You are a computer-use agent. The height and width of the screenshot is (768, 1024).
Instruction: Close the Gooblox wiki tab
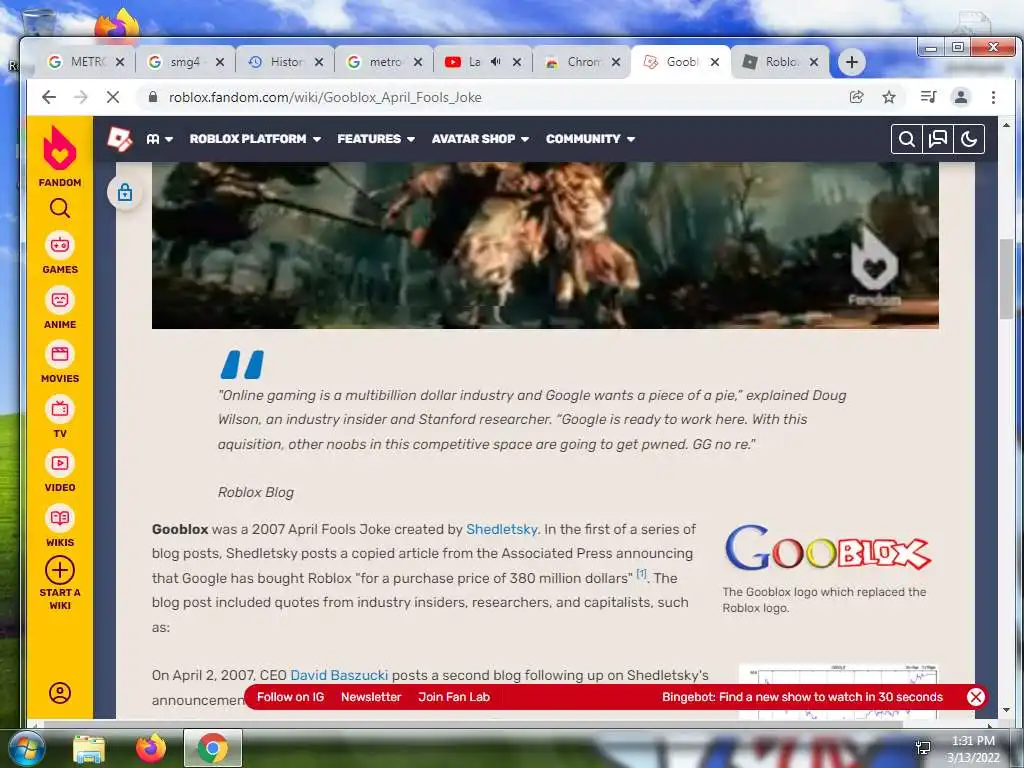715,62
